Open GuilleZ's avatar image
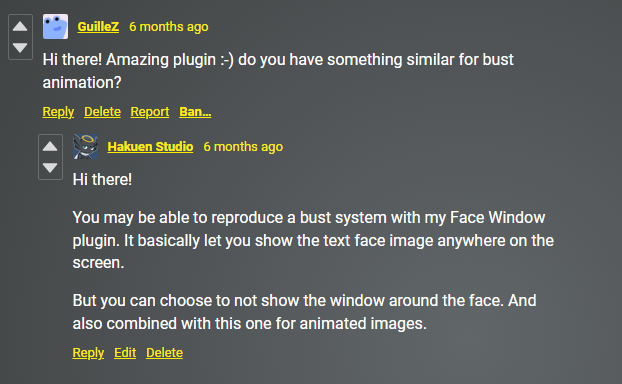The height and width of the screenshot is (384, 622). coord(56,27)
